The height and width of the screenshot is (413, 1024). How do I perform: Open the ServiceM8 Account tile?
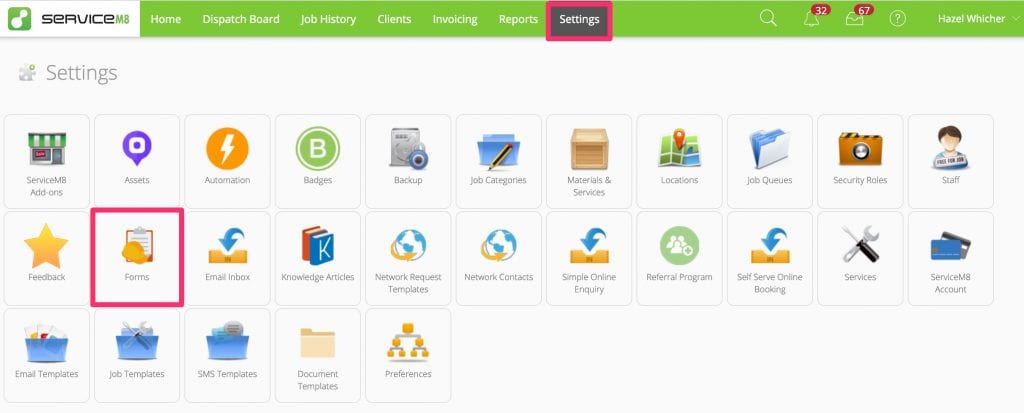pos(951,258)
